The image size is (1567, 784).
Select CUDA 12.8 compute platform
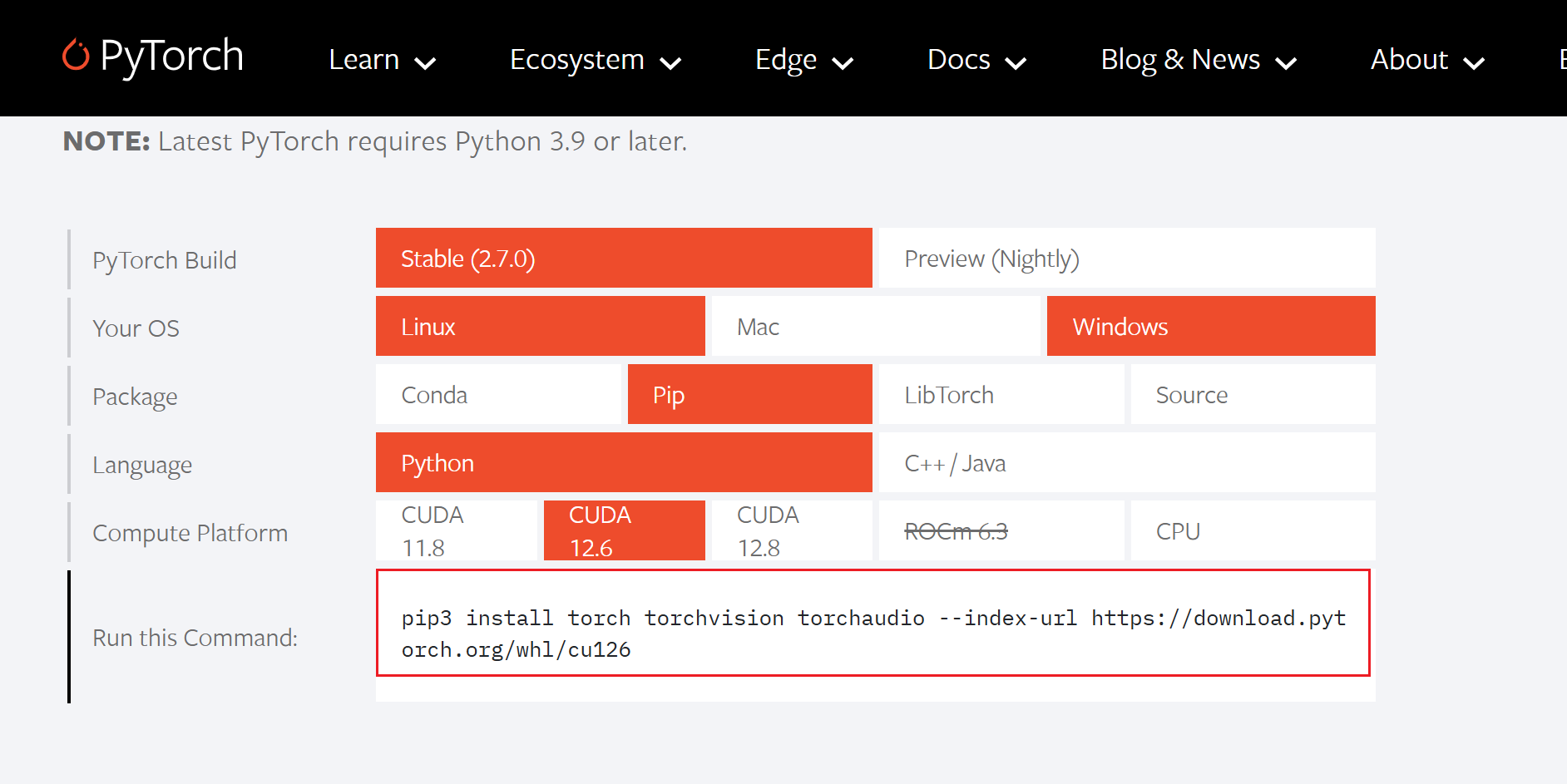coord(791,531)
